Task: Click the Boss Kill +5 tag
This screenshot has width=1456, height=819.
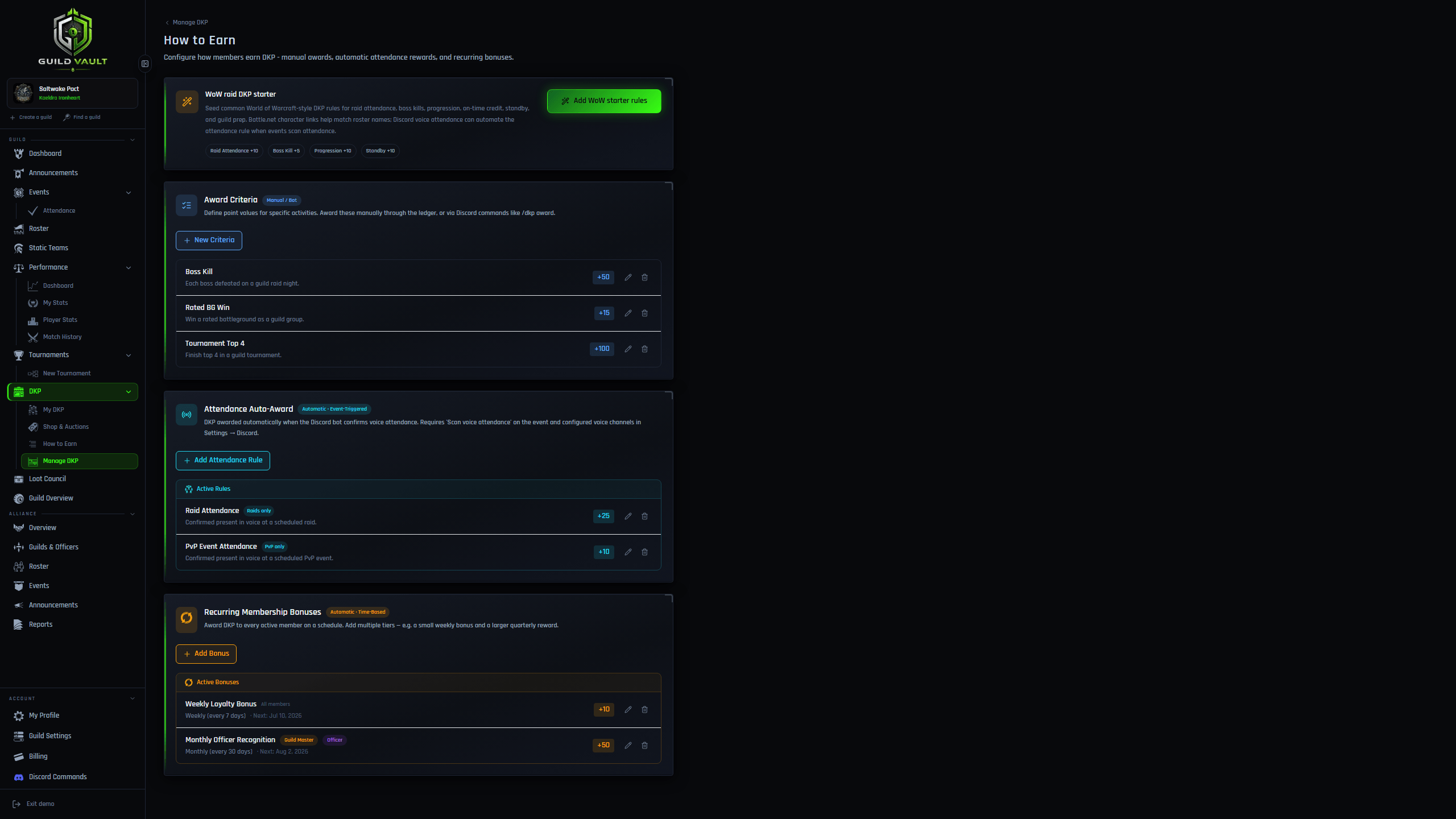Action: click(x=286, y=151)
